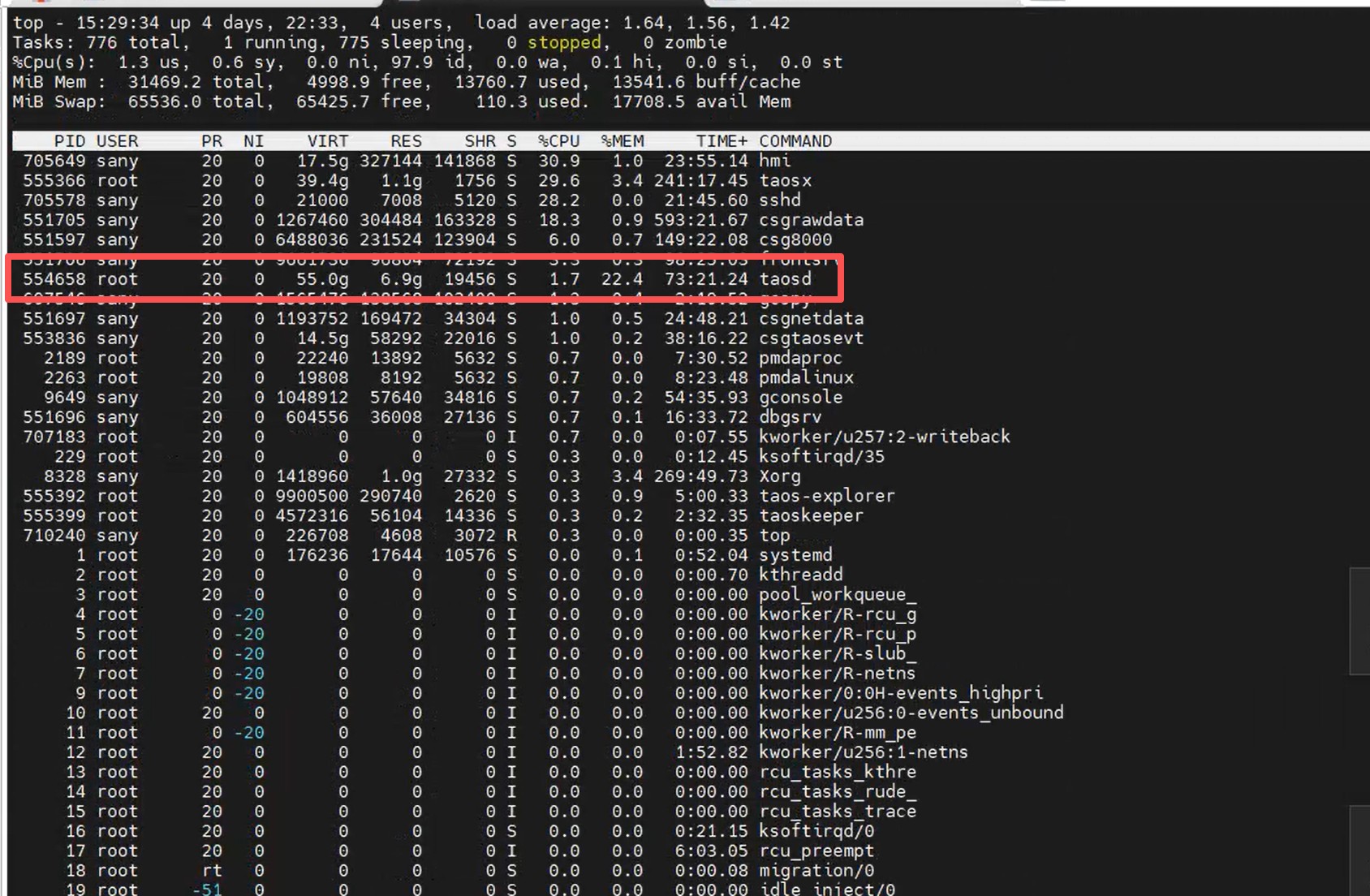
Task: Select the kworker/u257:2-writeback process name
Action: [884, 437]
